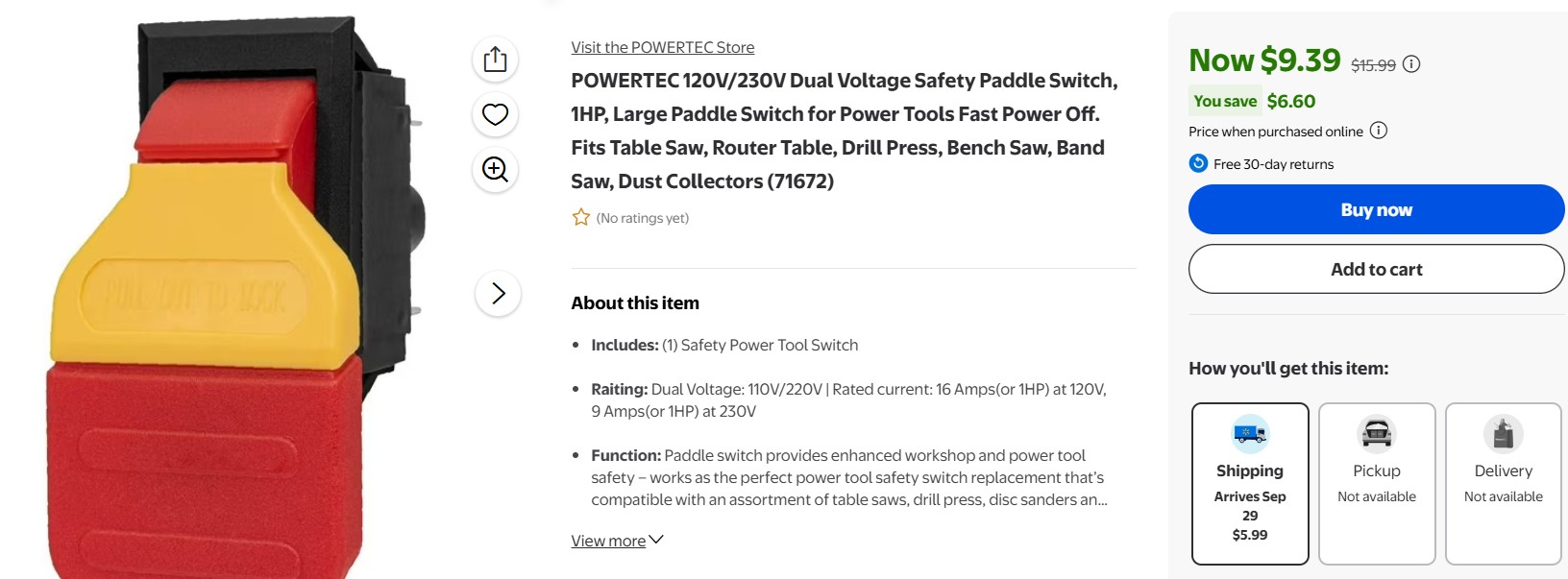Click the POWERTEC product title heading
The image size is (1568, 579).
(x=844, y=131)
